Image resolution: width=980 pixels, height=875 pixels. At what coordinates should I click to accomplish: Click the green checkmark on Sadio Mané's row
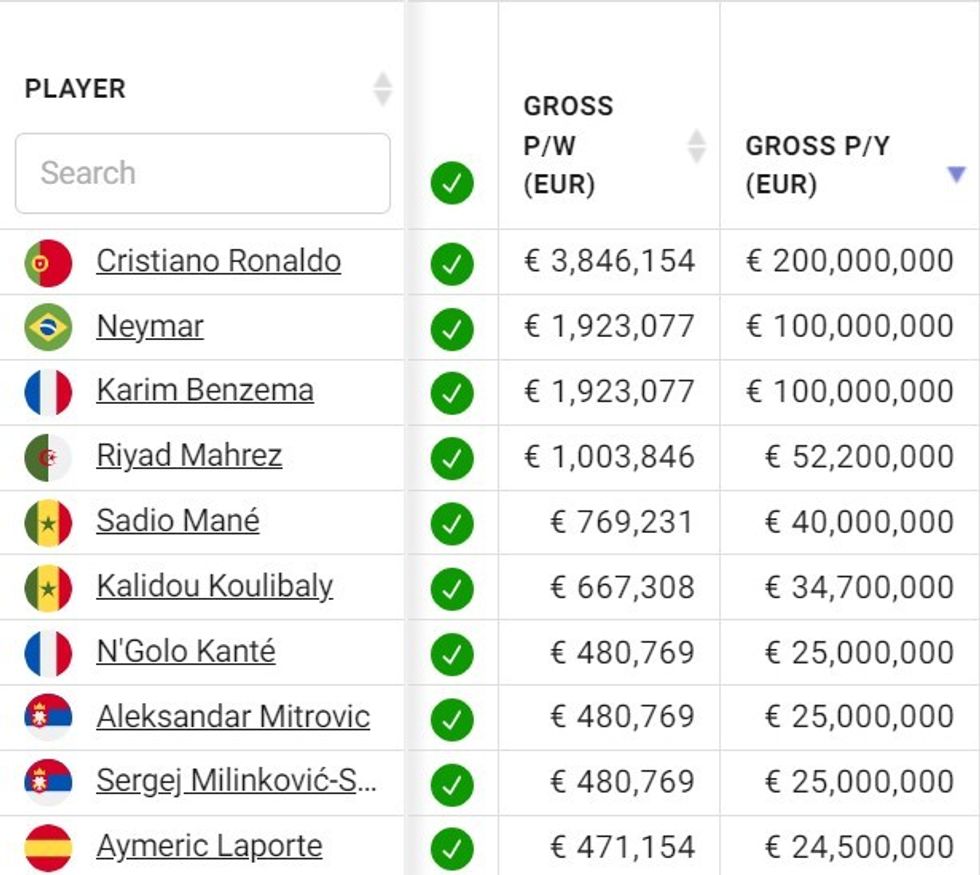[x=452, y=521]
